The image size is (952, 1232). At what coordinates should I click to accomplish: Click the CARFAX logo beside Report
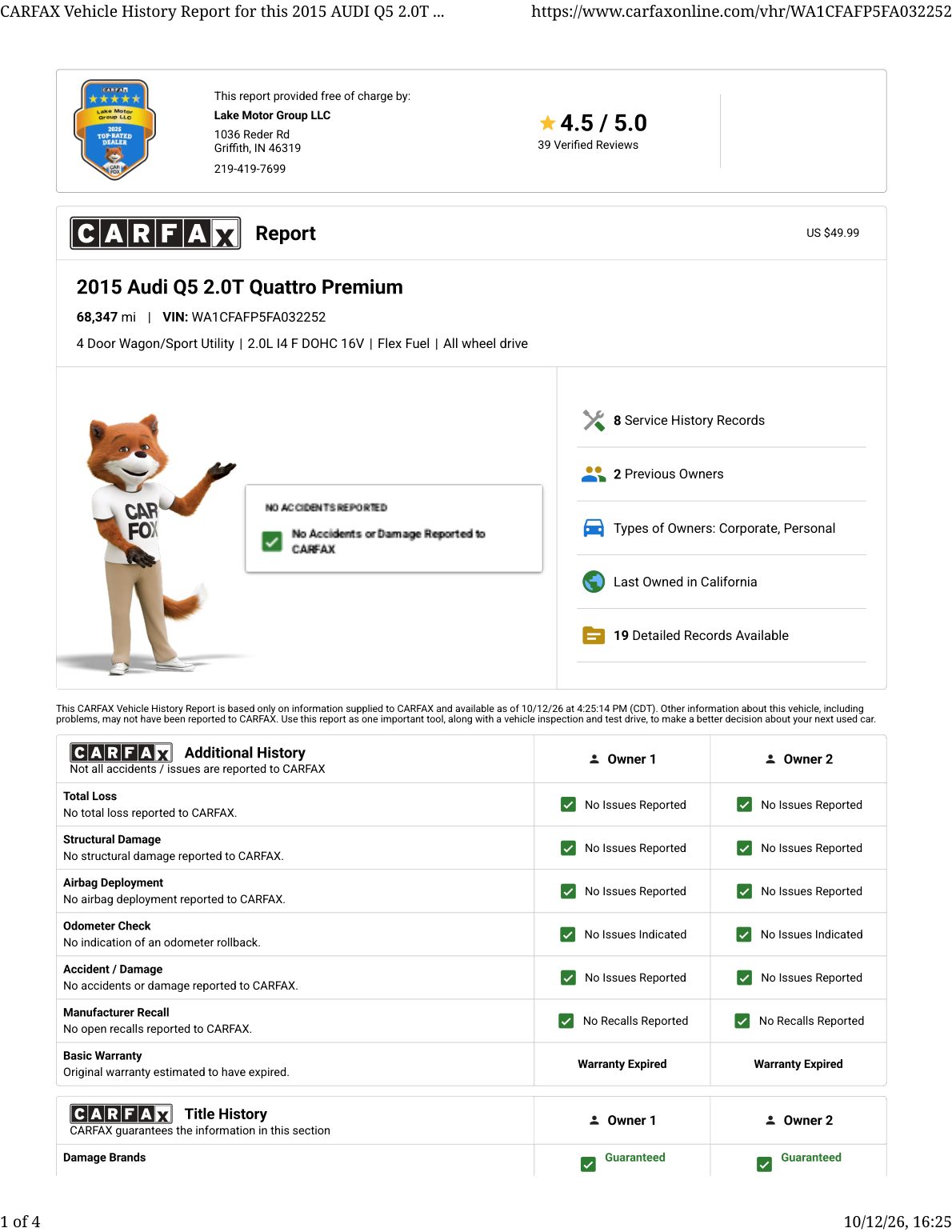(155, 234)
